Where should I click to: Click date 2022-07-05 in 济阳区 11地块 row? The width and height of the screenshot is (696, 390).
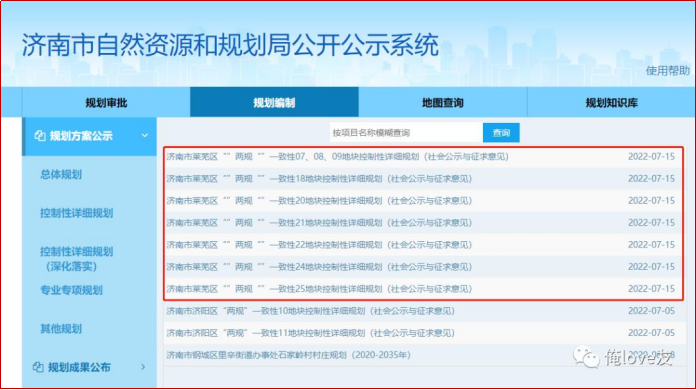651,333
